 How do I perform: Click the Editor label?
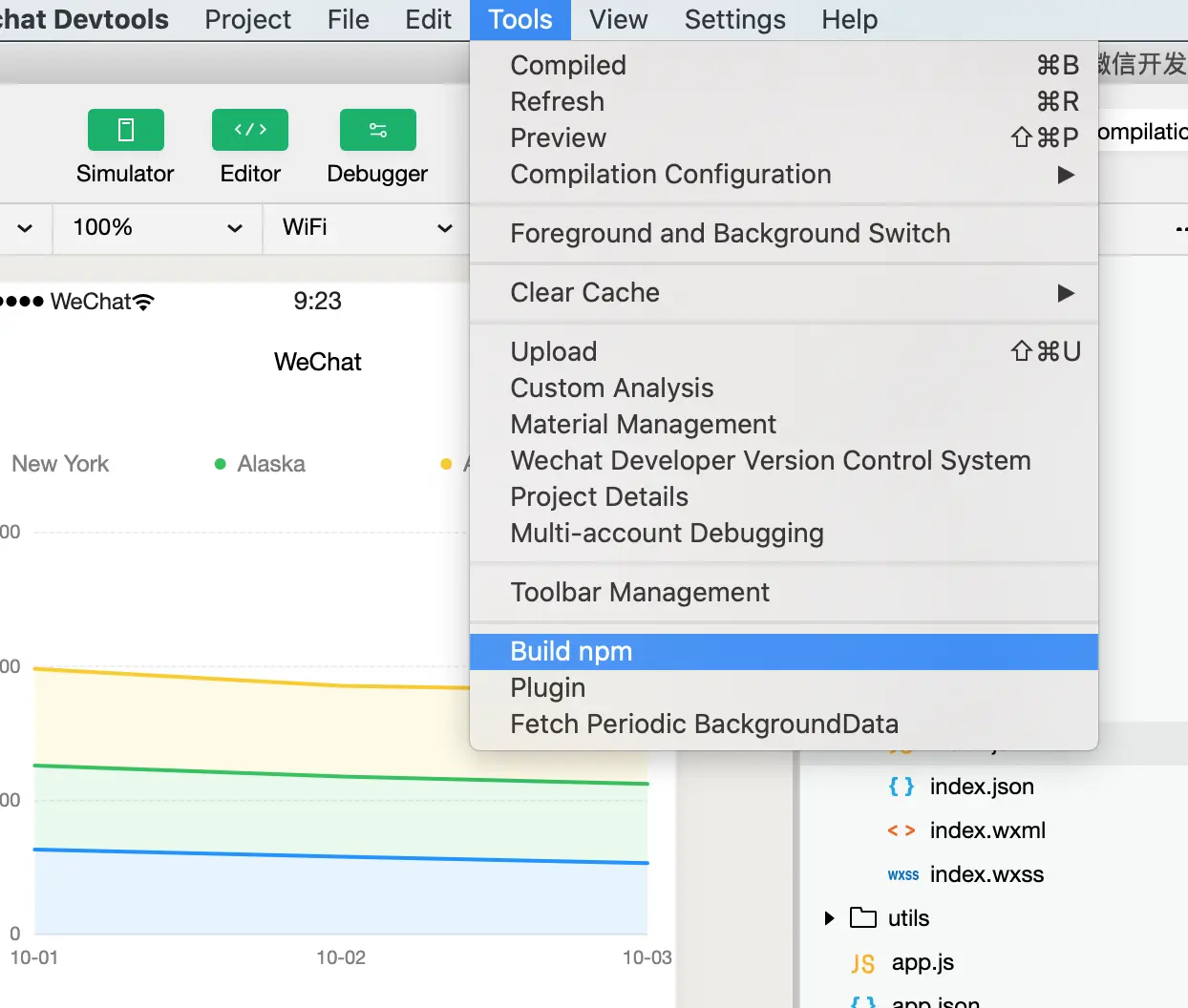250,174
